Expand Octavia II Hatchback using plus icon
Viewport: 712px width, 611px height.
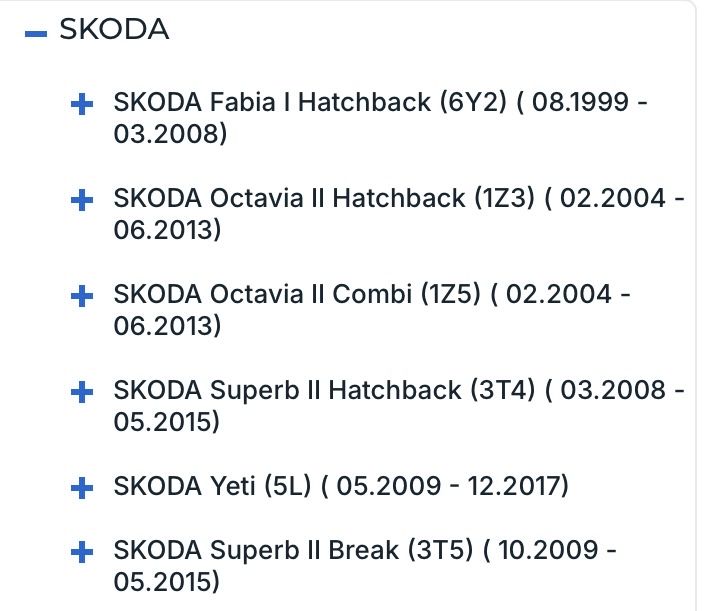(84, 201)
